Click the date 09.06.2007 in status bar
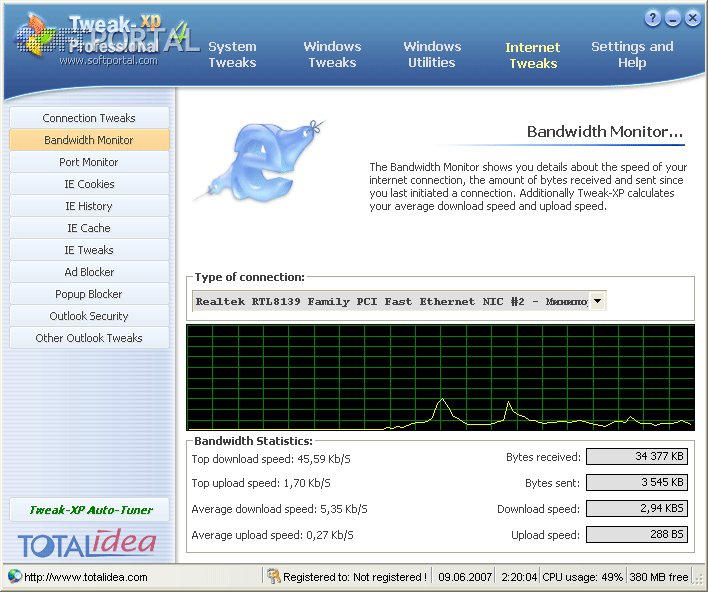708x592 pixels. (465, 577)
